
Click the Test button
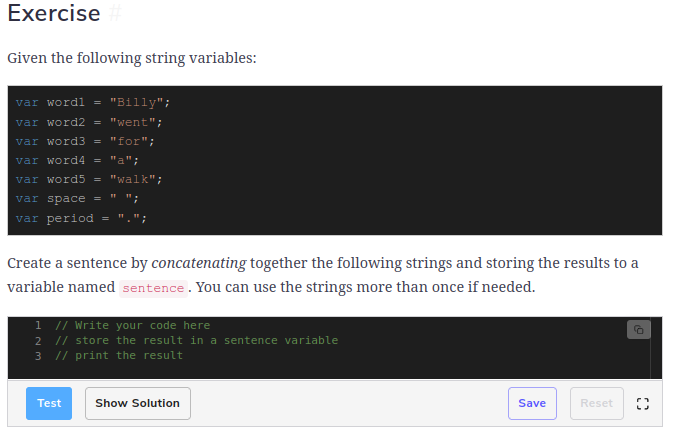pos(49,403)
